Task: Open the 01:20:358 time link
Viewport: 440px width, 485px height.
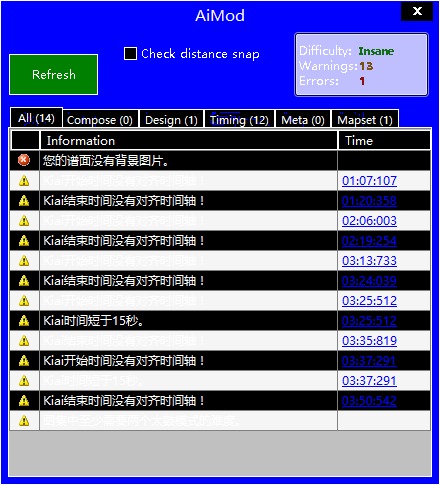Action: point(369,201)
